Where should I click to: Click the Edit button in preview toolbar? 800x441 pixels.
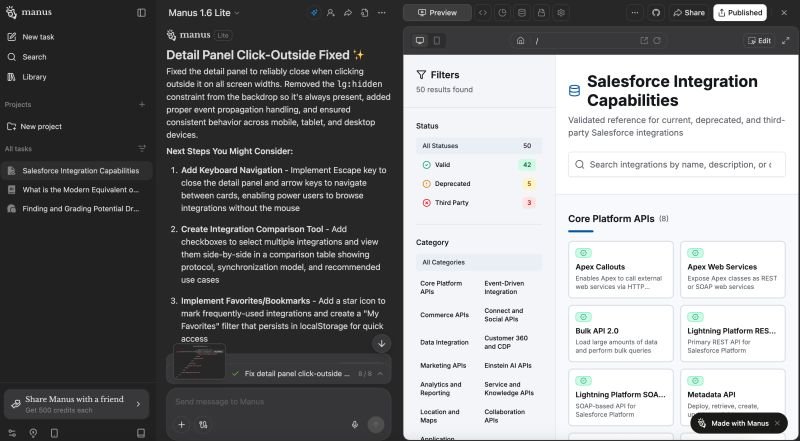[759, 41]
